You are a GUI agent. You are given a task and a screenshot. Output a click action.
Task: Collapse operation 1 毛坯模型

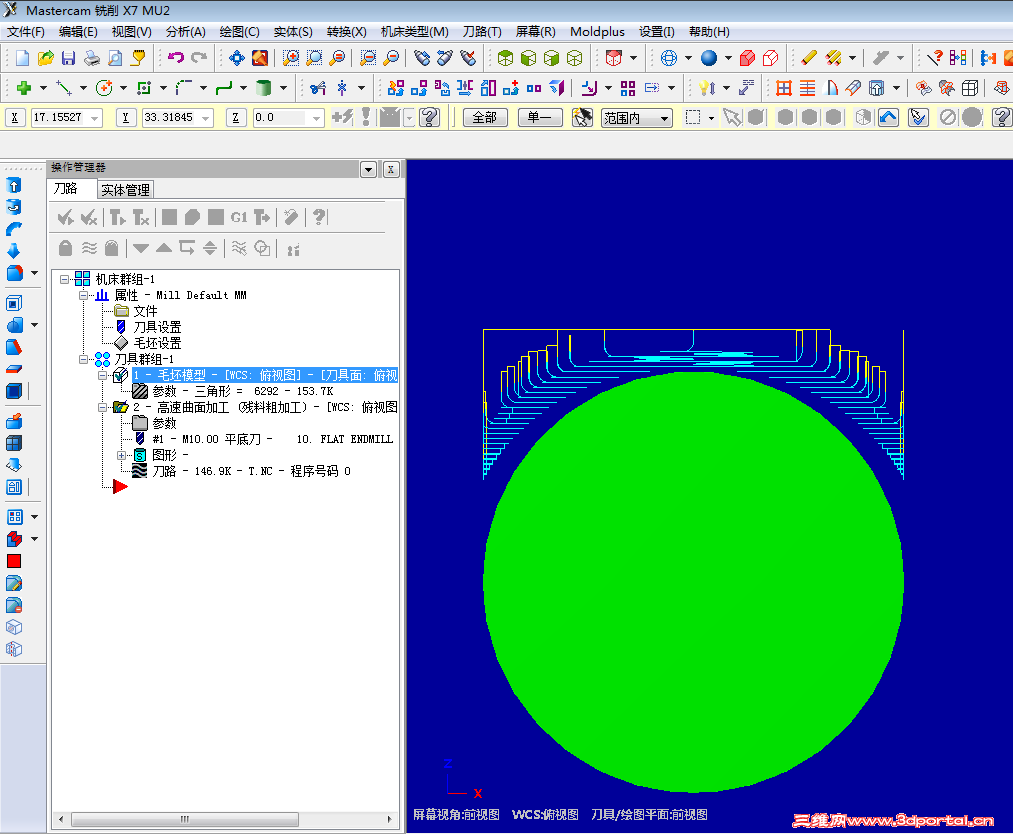point(102,375)
